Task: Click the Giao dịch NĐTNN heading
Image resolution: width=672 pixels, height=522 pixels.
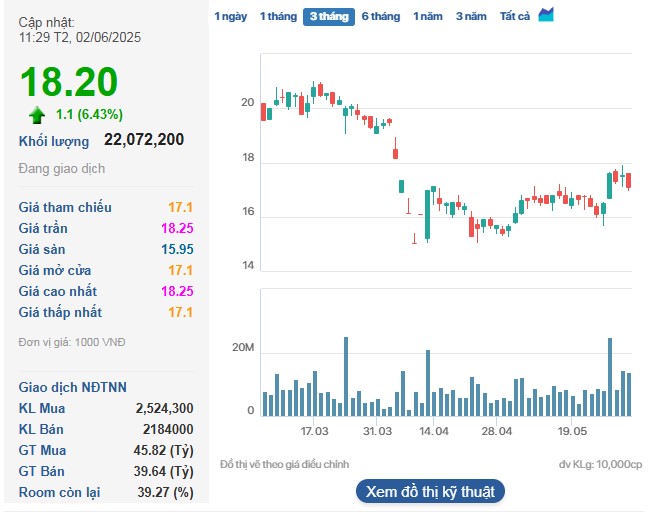Action: 73,387
